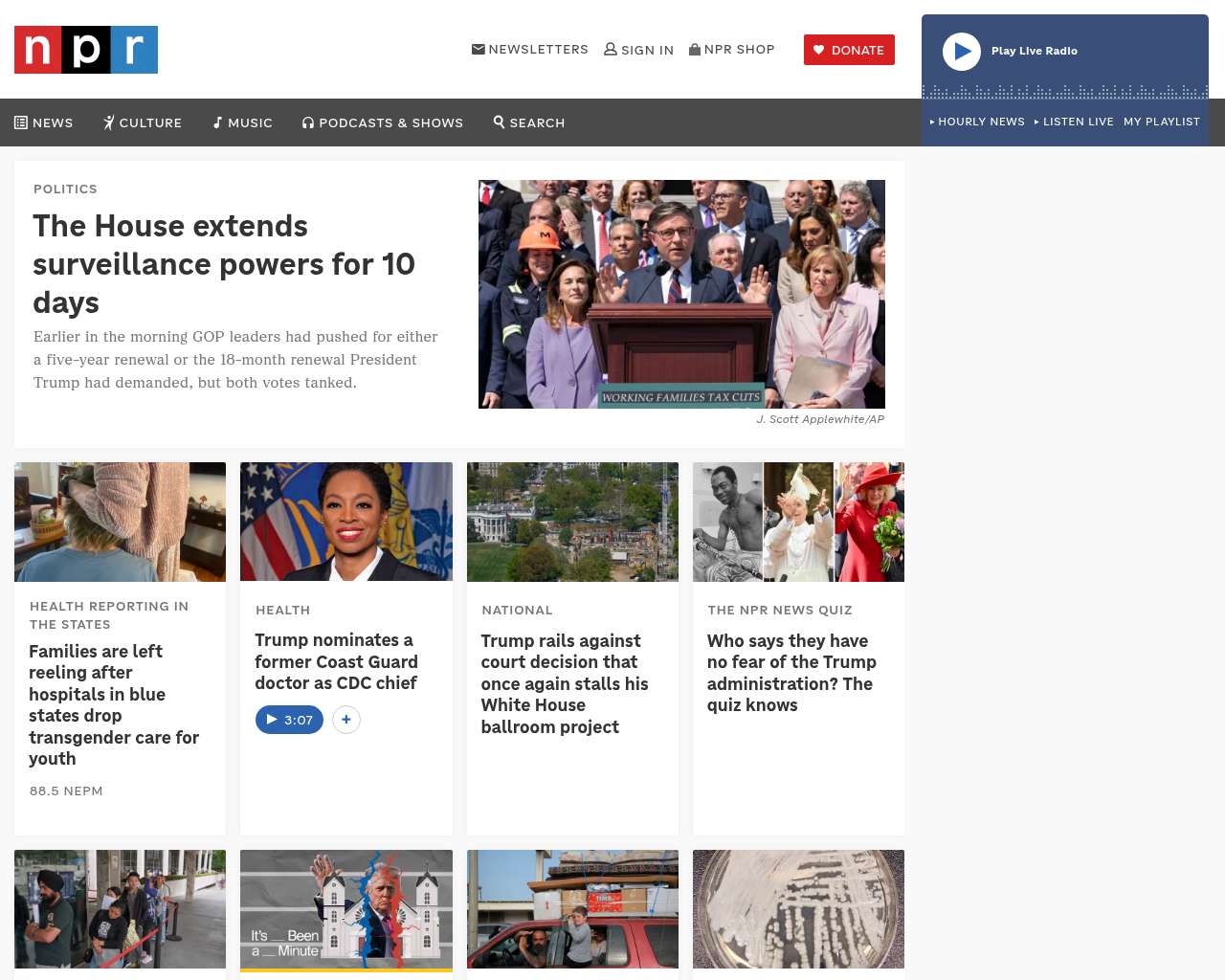1225x980 pixels.
Task: Click the Sign In person icon
Action: (x=611, y=49)
